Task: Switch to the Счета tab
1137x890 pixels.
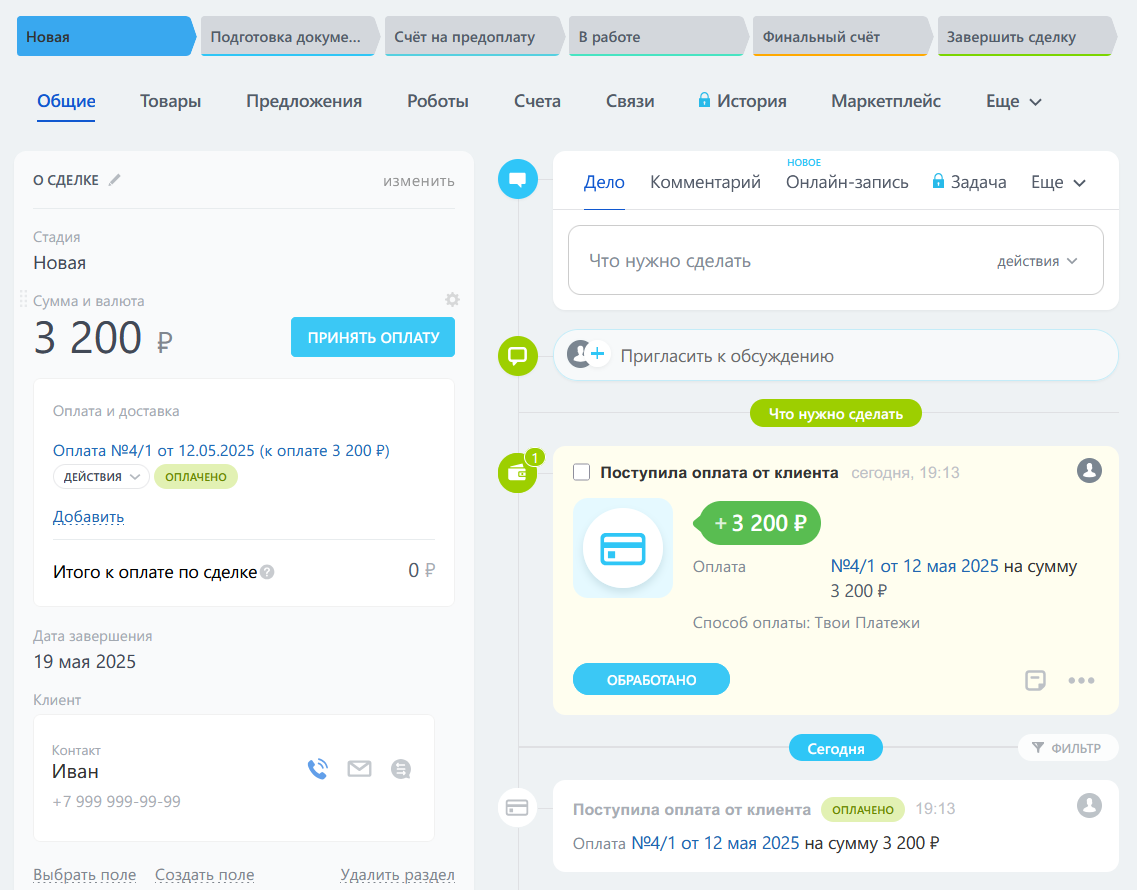Action: (537, 102)
